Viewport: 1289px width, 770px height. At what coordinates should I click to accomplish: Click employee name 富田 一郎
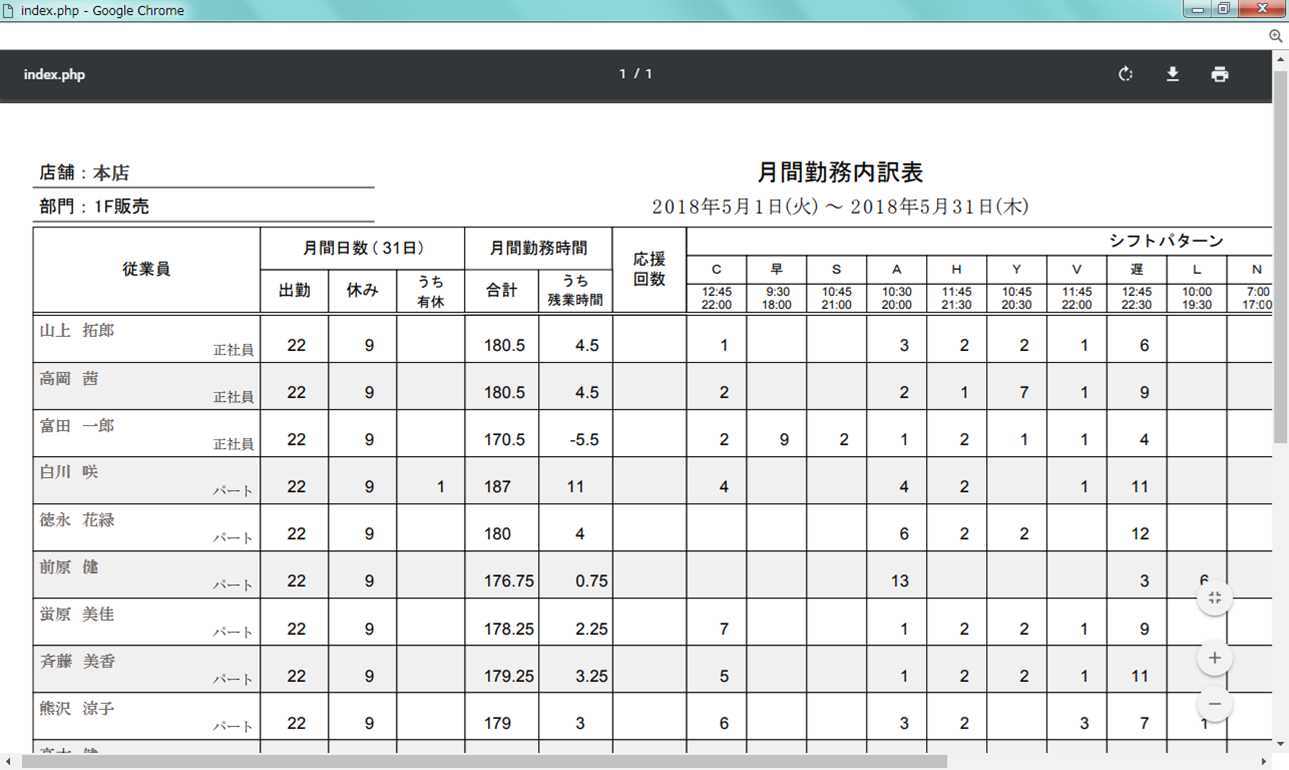[x=77, y=425]
